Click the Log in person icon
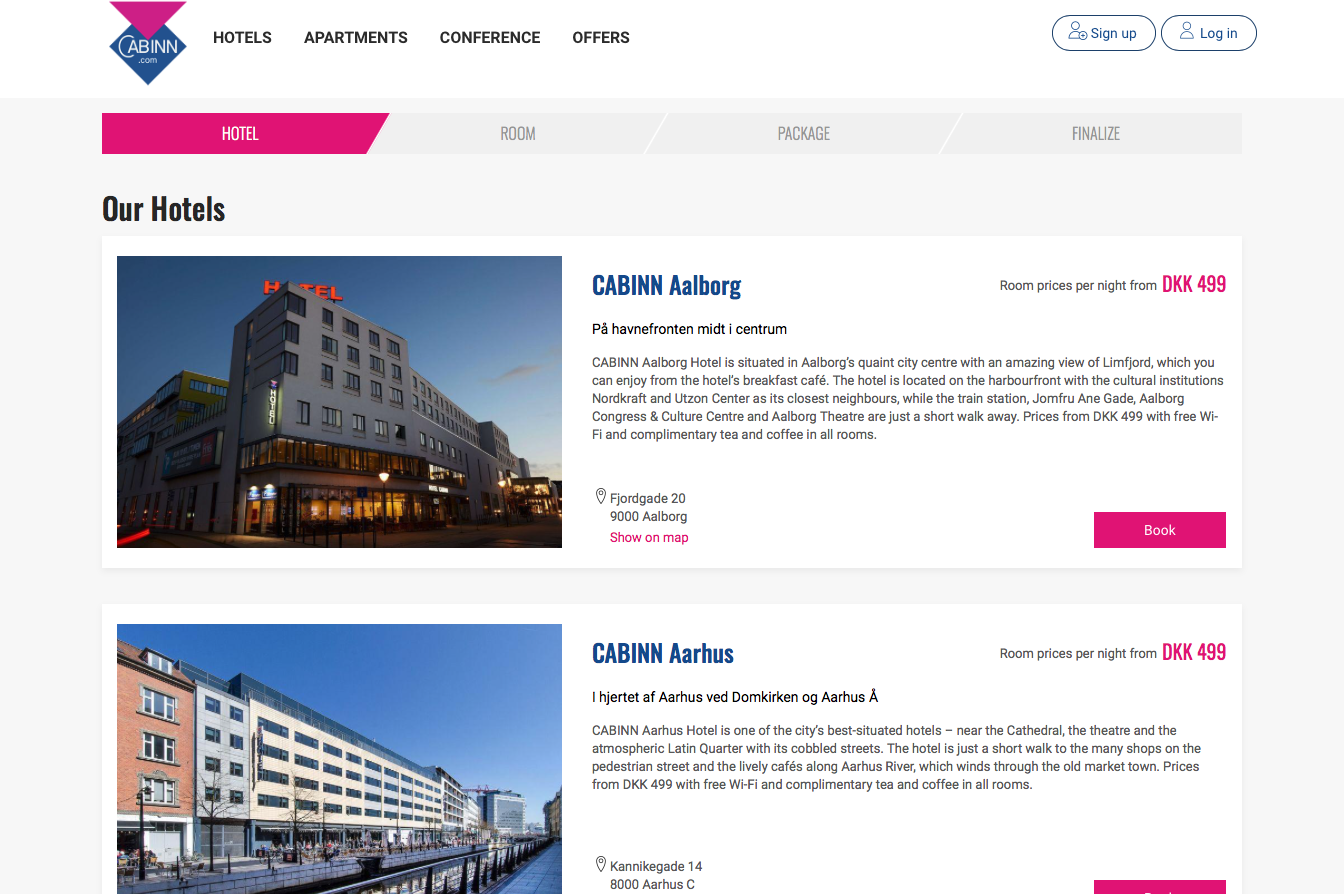Screen dimensions: 1344x894 point(1186,31)
